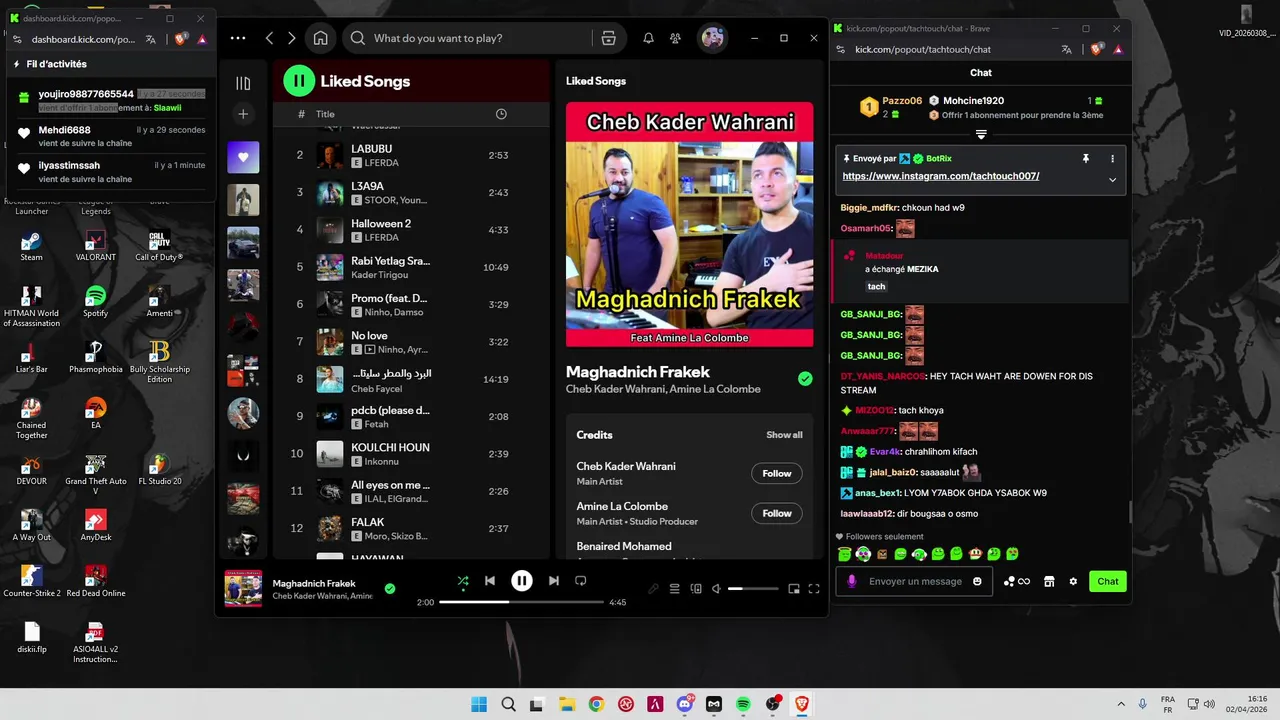
Task: Open the Kick chat shop icon
Action: tap(1049, 581)
